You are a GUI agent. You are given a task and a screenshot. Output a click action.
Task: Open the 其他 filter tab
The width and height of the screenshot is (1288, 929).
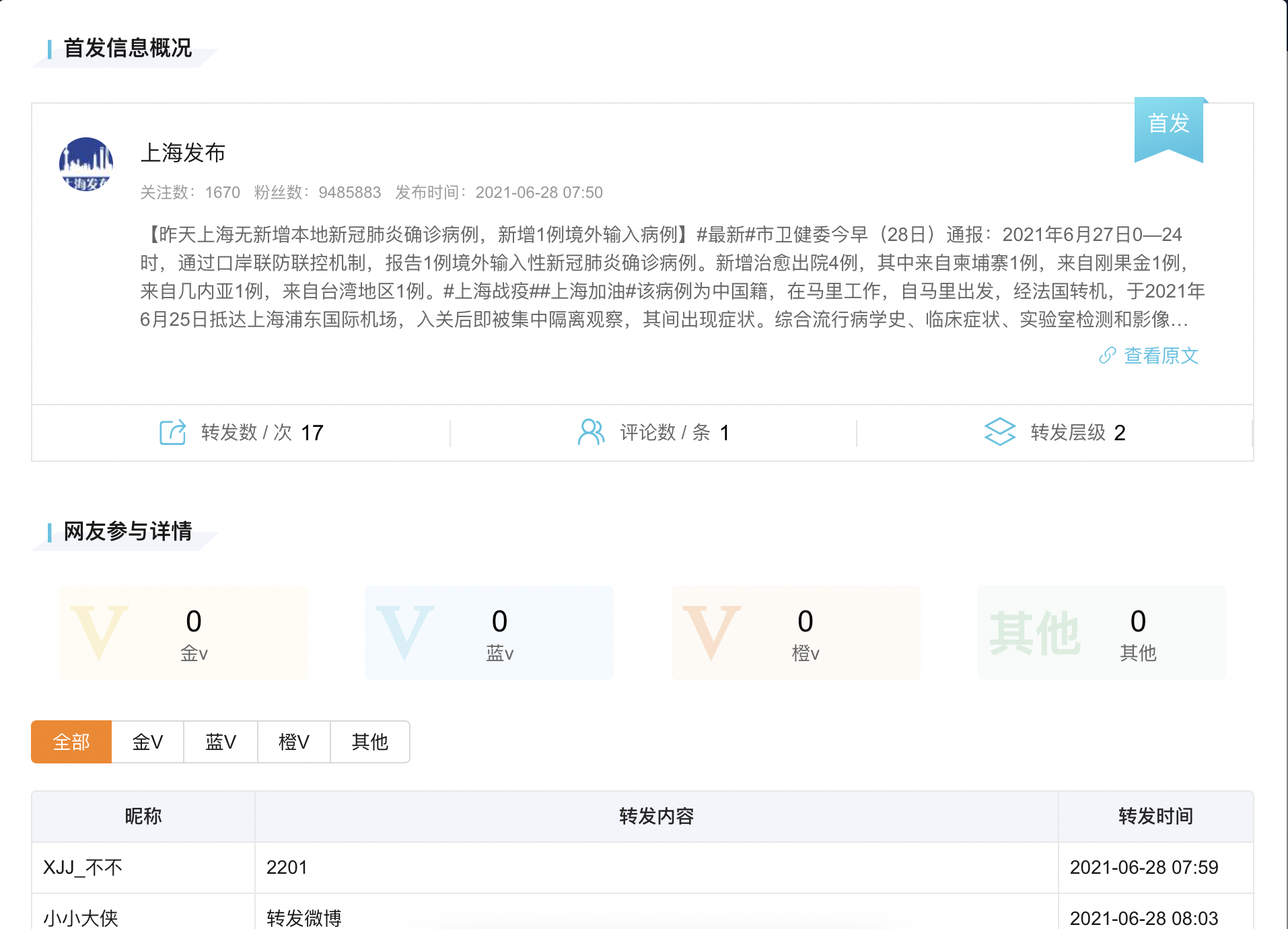[x=369, y=742]
